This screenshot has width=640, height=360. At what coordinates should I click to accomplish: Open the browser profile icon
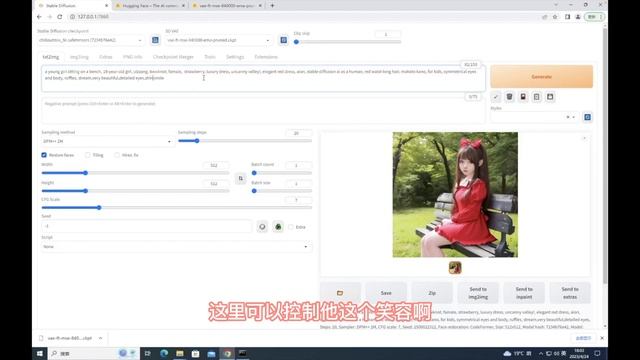coord(578,17)
